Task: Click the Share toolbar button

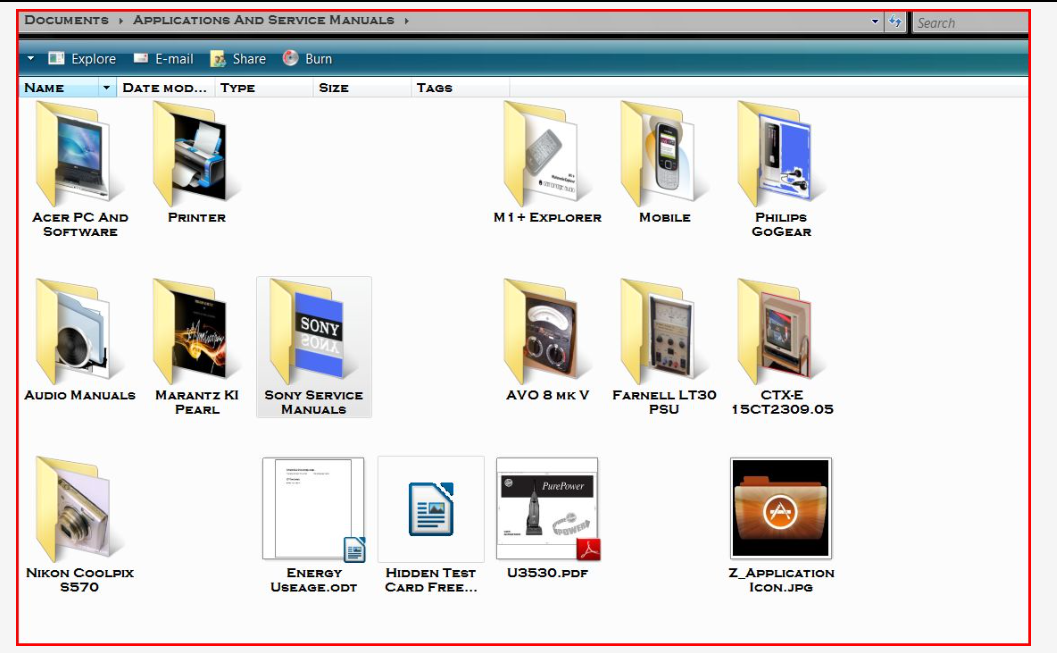Action: pyautogui.click(x=238, y=59)
